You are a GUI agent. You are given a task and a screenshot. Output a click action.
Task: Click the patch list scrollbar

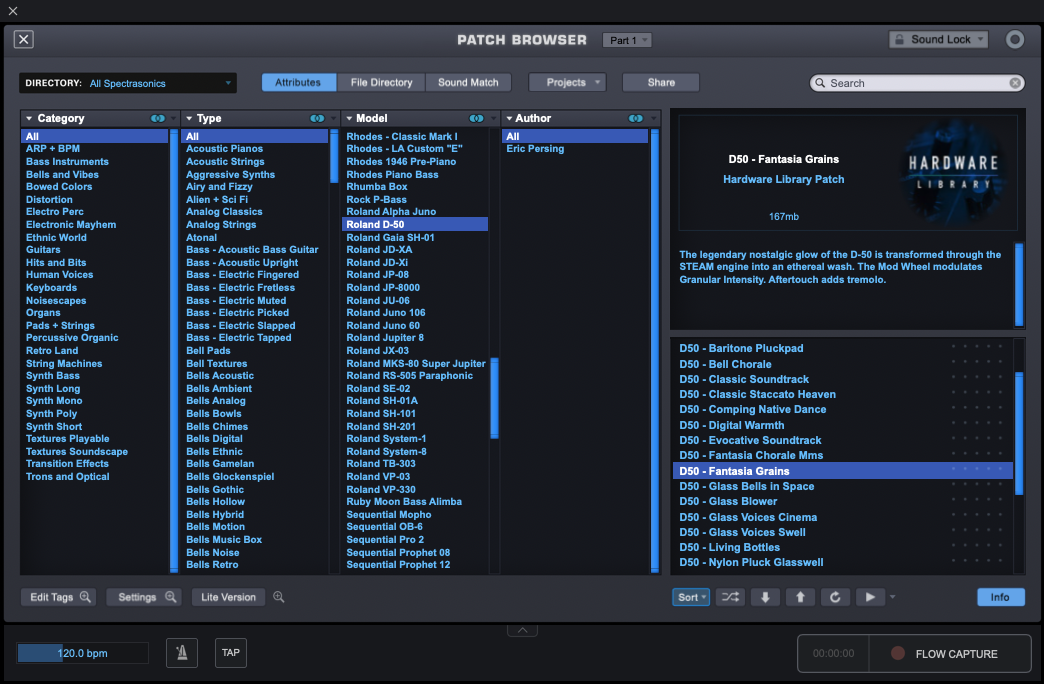point(1018,433)
